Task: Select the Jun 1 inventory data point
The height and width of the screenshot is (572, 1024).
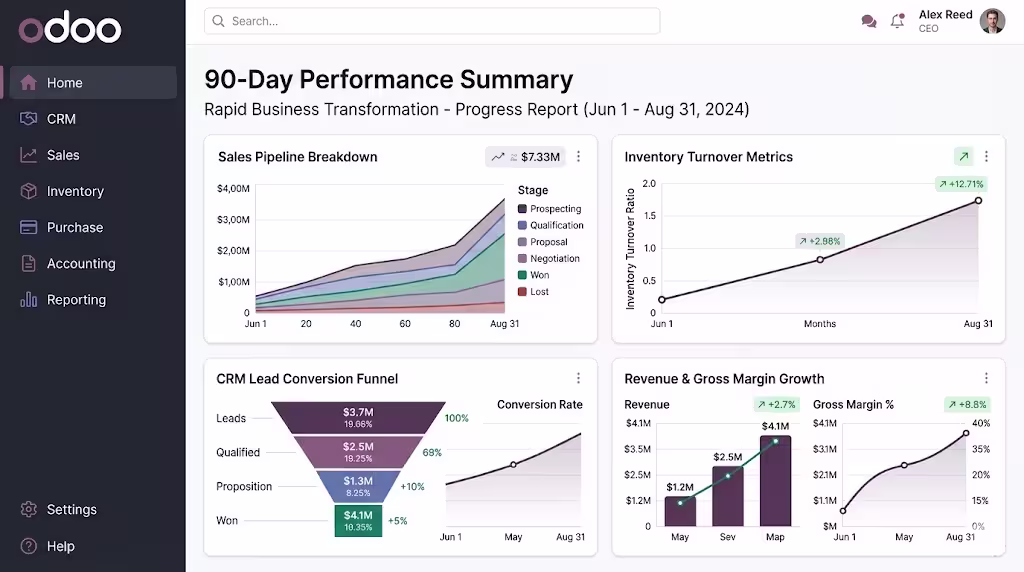Action: (x=662, y=300)
